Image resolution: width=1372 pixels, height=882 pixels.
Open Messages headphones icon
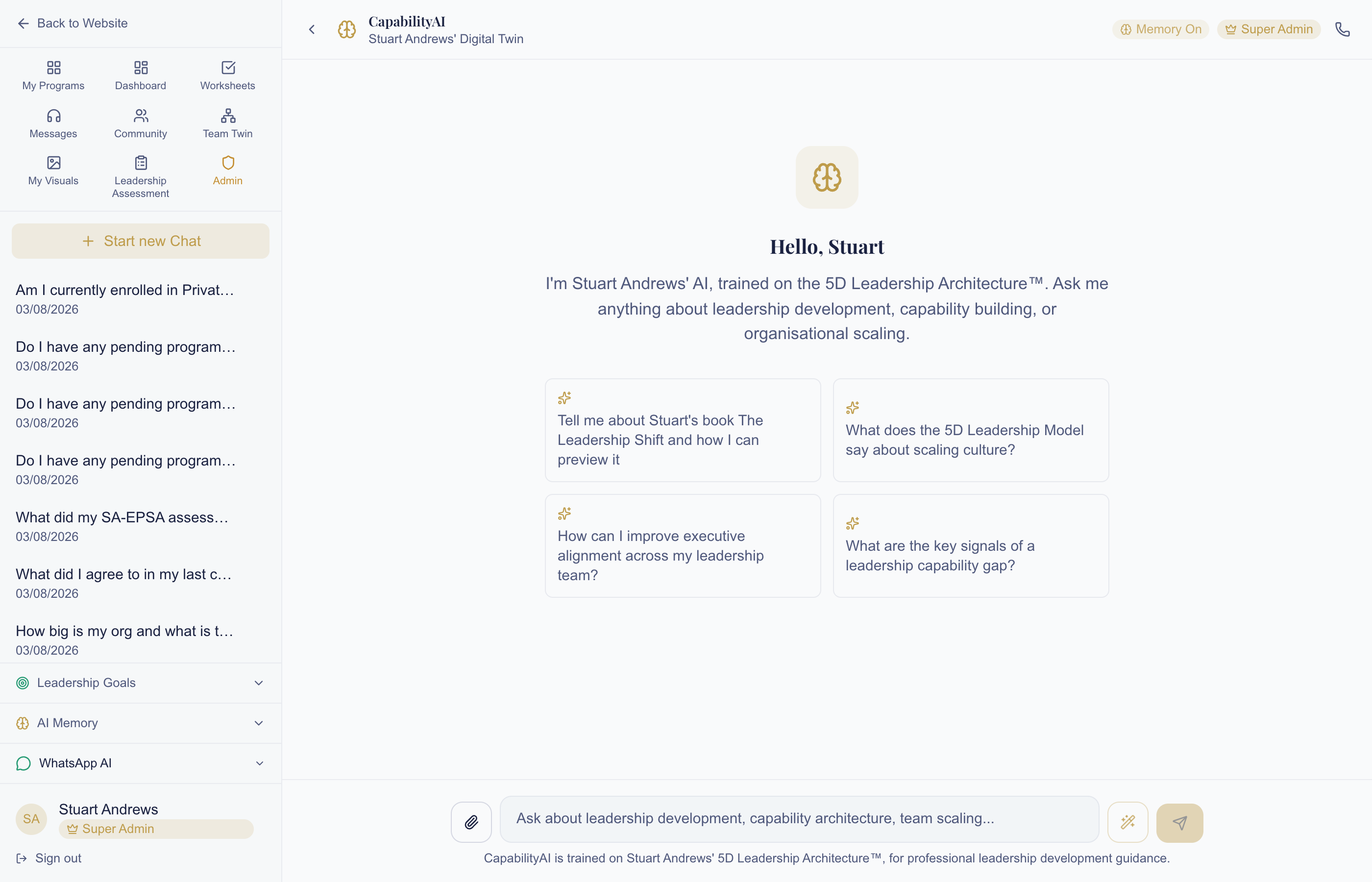(x=53, y=123)
